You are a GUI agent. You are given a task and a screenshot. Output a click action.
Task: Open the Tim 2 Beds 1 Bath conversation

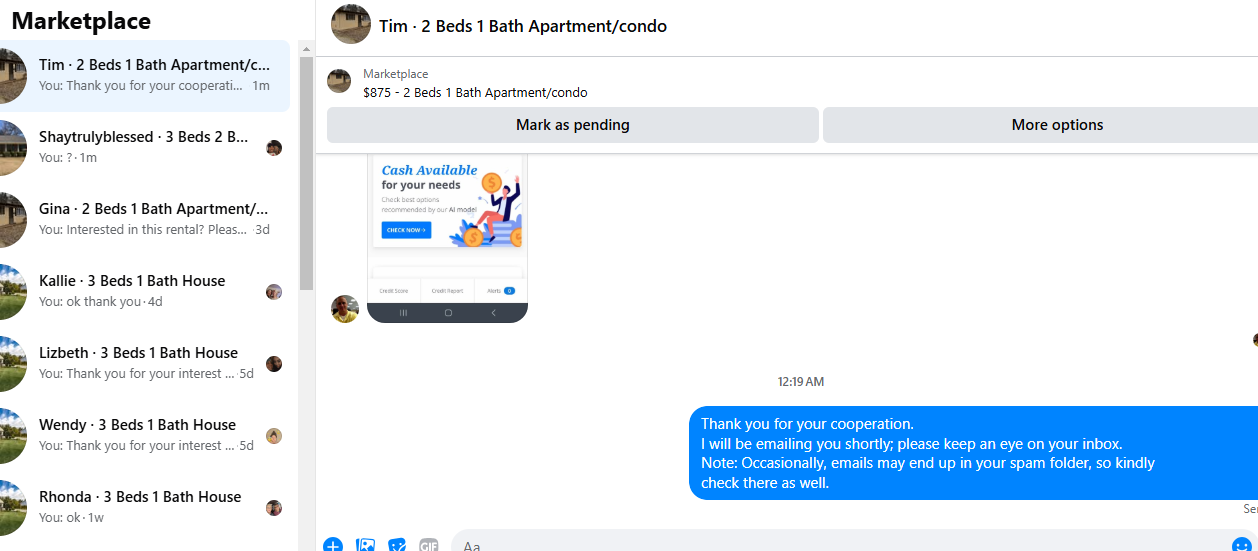pyautogui.click(x=145, y=76)
